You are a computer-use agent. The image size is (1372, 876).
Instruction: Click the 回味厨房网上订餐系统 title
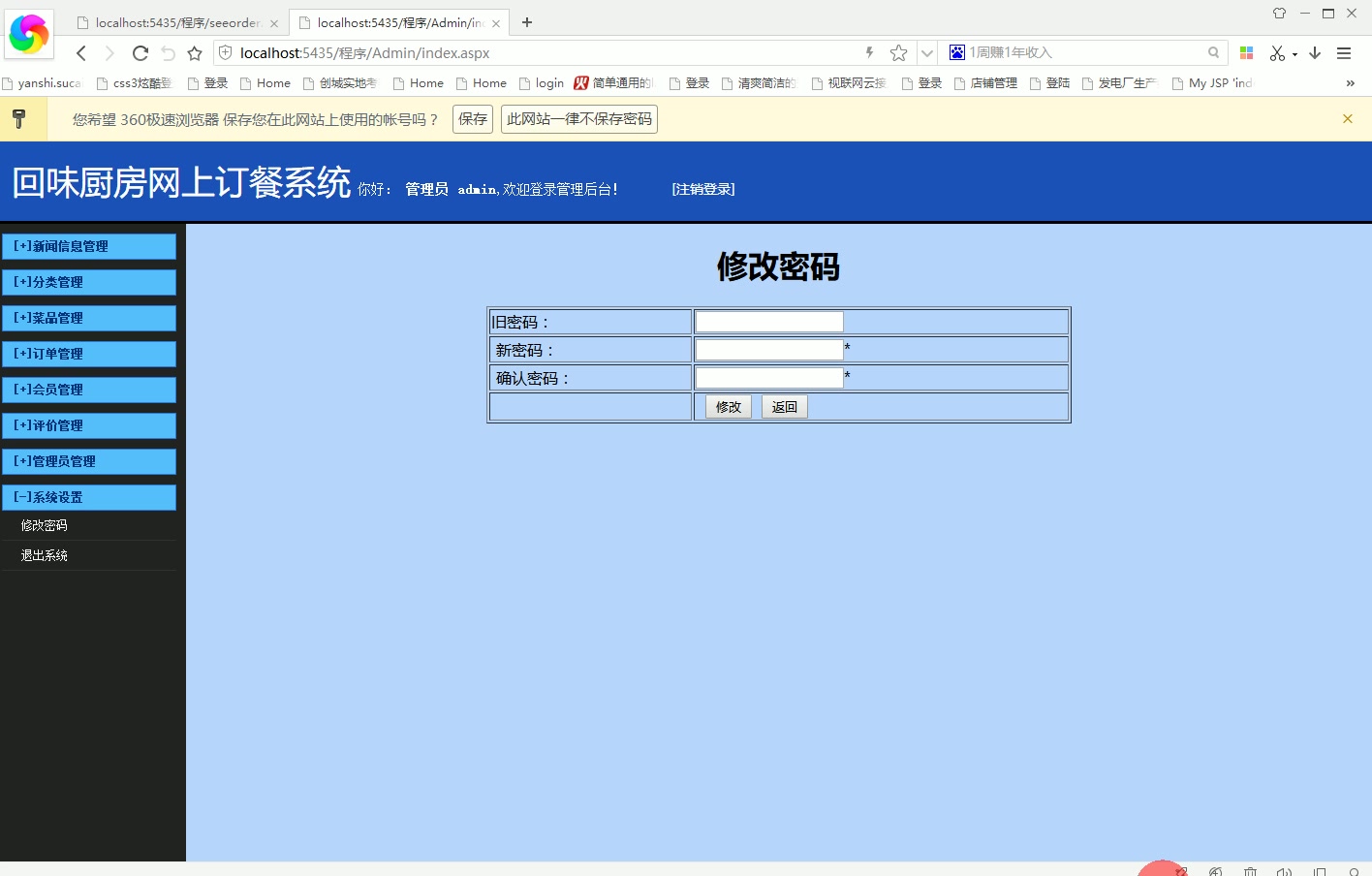point(181,182)
